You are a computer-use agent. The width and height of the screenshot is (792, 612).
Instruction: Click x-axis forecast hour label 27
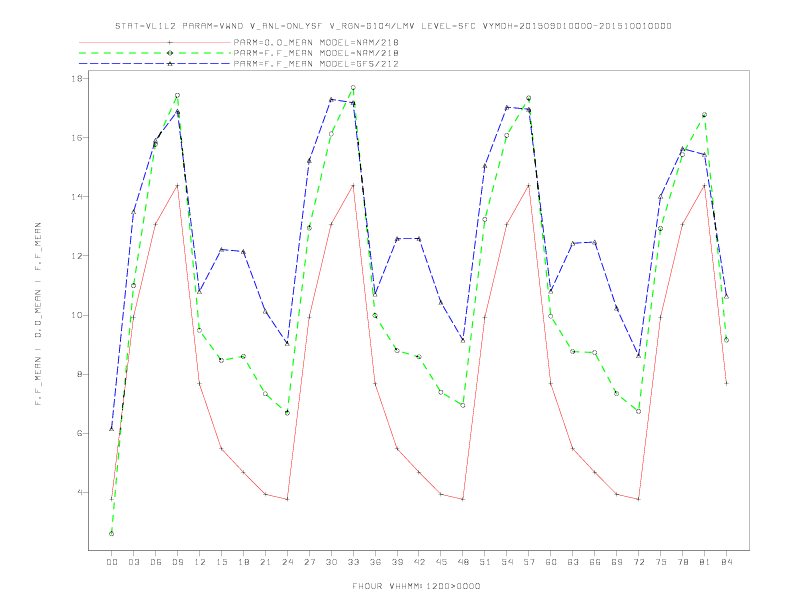click(x=309, y=562)
